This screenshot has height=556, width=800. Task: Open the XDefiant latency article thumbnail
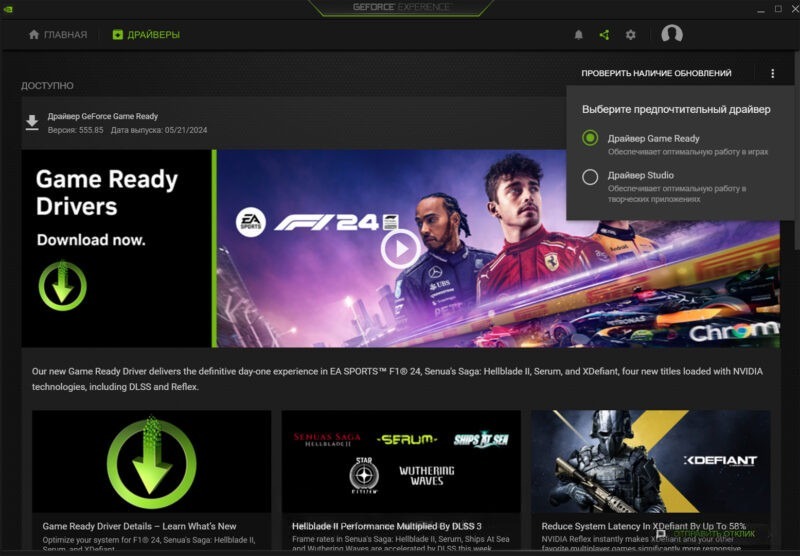tap(650, 461)
